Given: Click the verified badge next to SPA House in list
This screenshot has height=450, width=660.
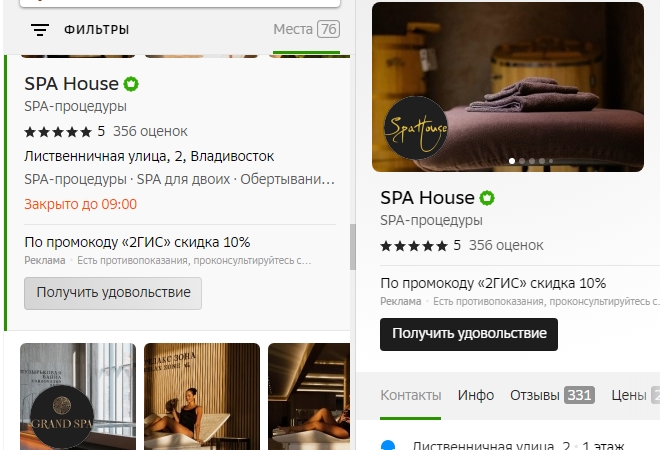Looking at the screenshot, I should [131, 84].
